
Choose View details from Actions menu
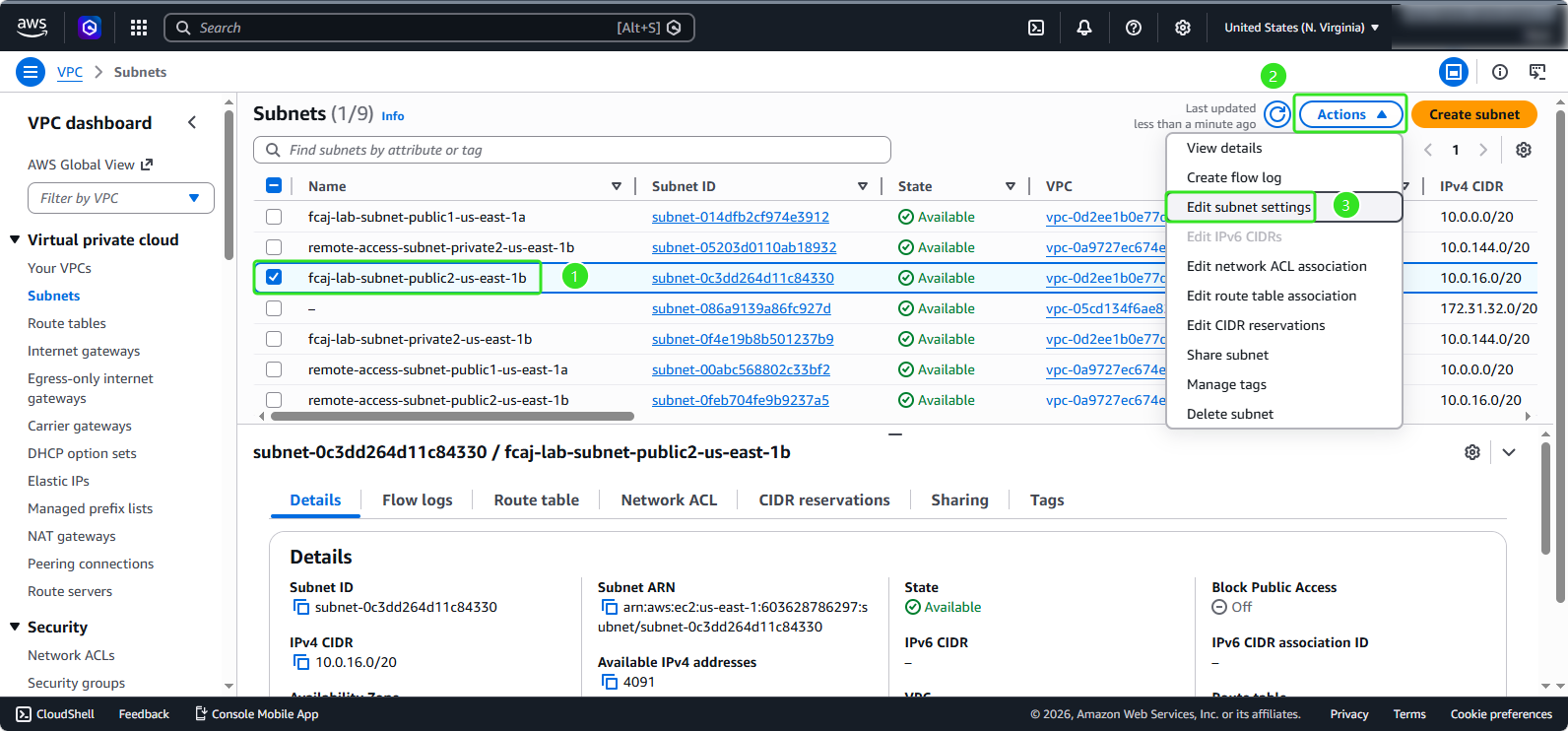[x=1284, y=148]
